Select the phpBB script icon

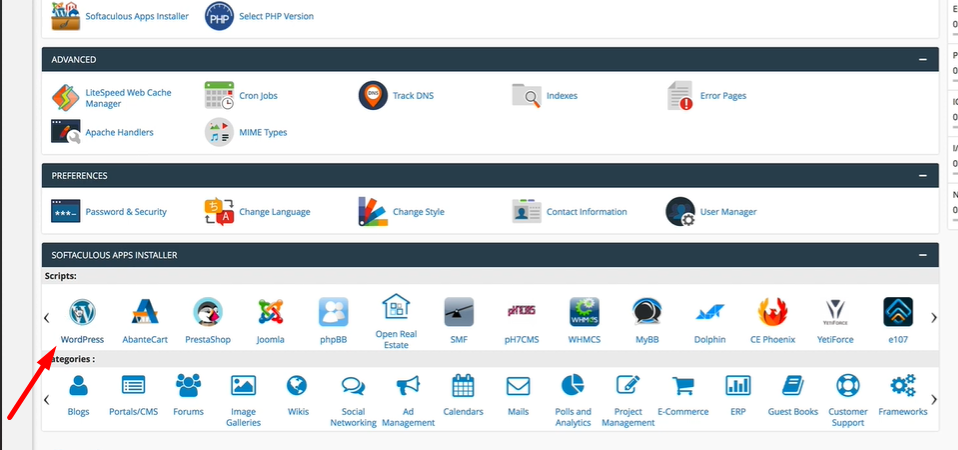tap(334, 312)
